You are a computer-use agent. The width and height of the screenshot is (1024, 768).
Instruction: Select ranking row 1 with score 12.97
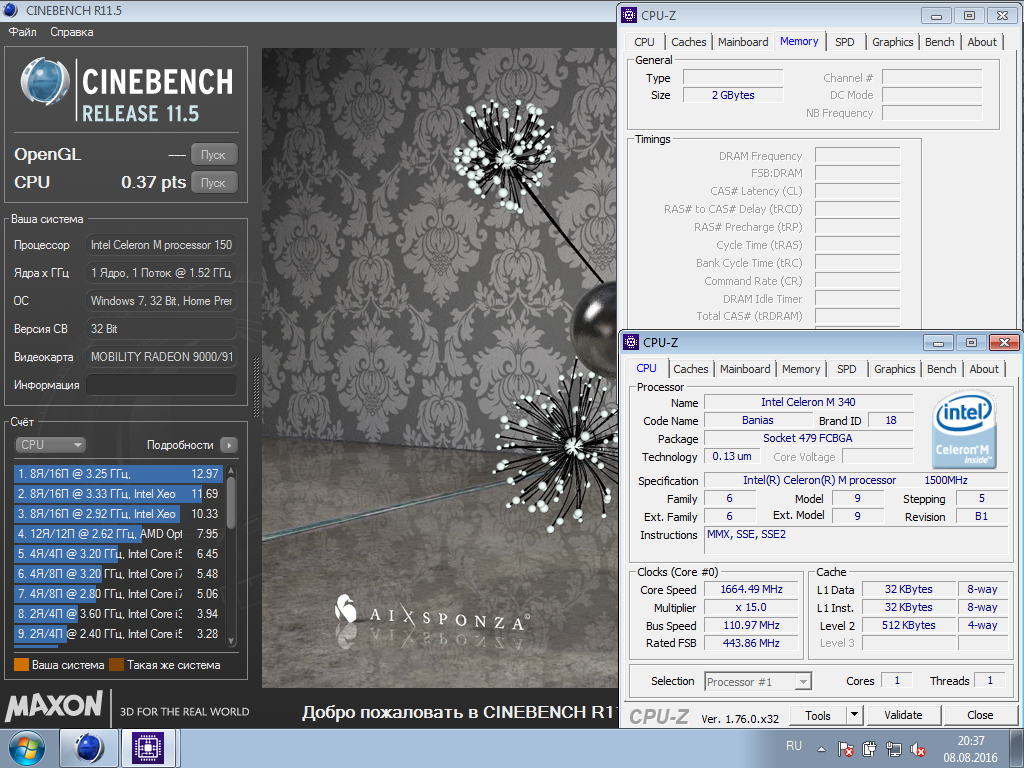pyautogui.click(x=118, y=473)
